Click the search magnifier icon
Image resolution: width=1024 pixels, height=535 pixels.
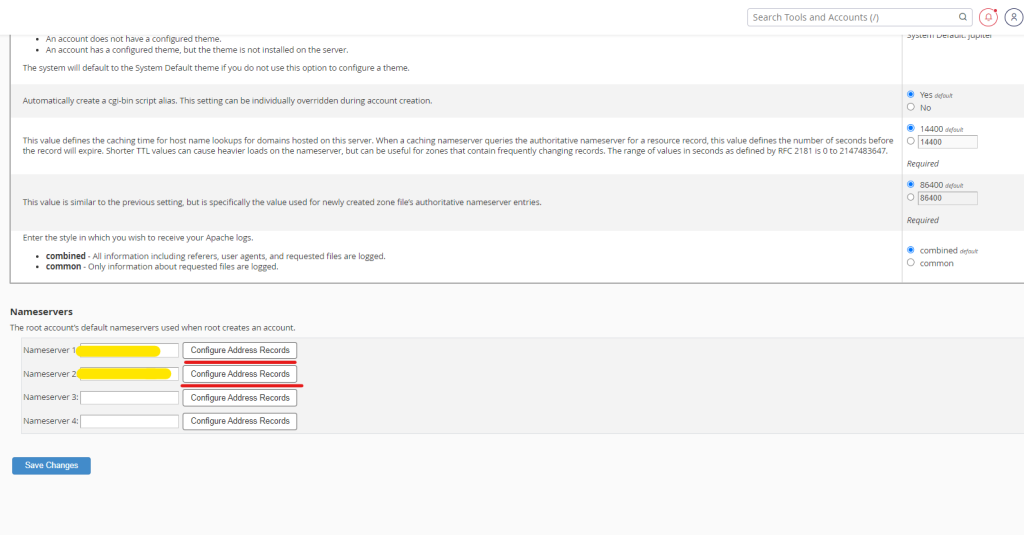963,17
